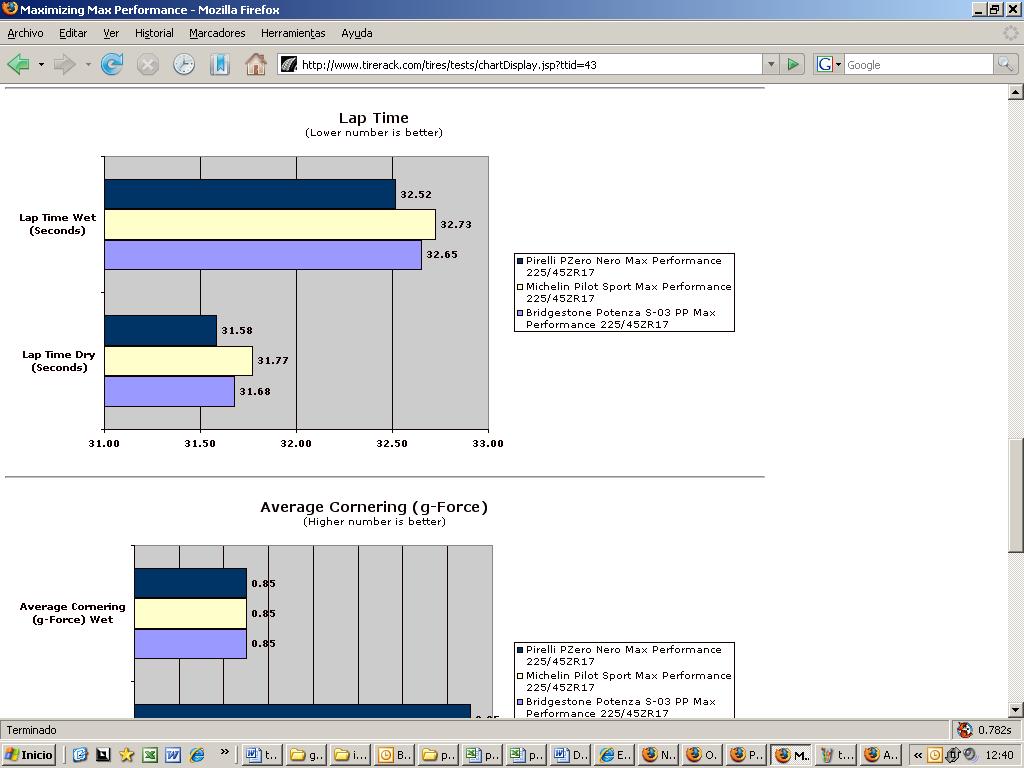
Task: Click the 0.782s load-time status bar icon
Action: pos(964,730)
